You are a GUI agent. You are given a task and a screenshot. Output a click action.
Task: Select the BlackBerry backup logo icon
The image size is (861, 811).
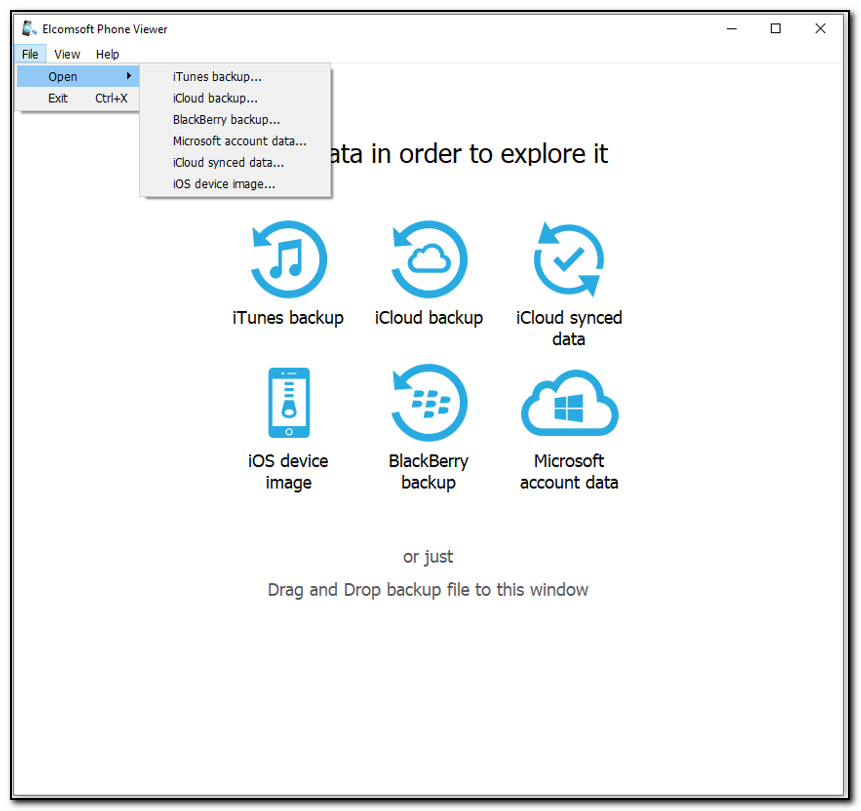(x=428, y=402)
